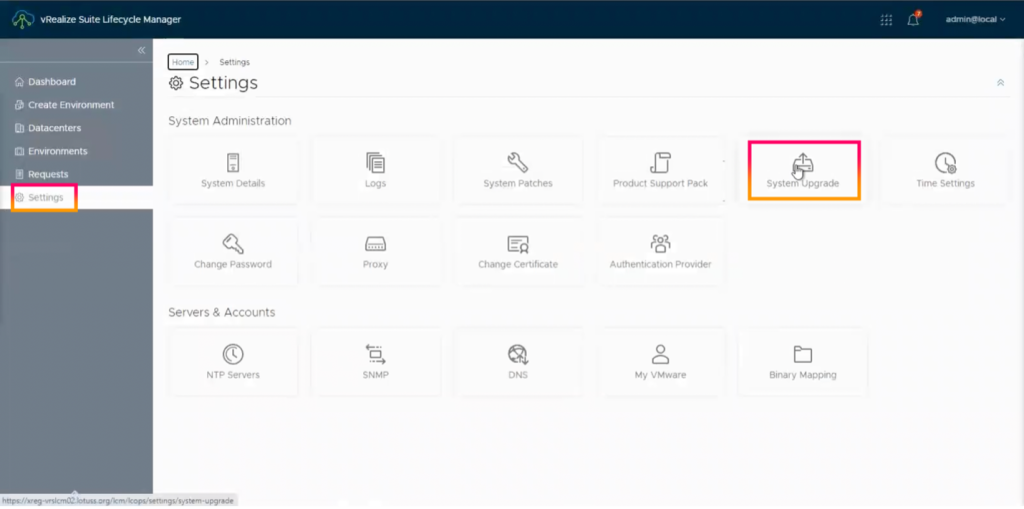Click the My VMware label

tap(660, 375)
